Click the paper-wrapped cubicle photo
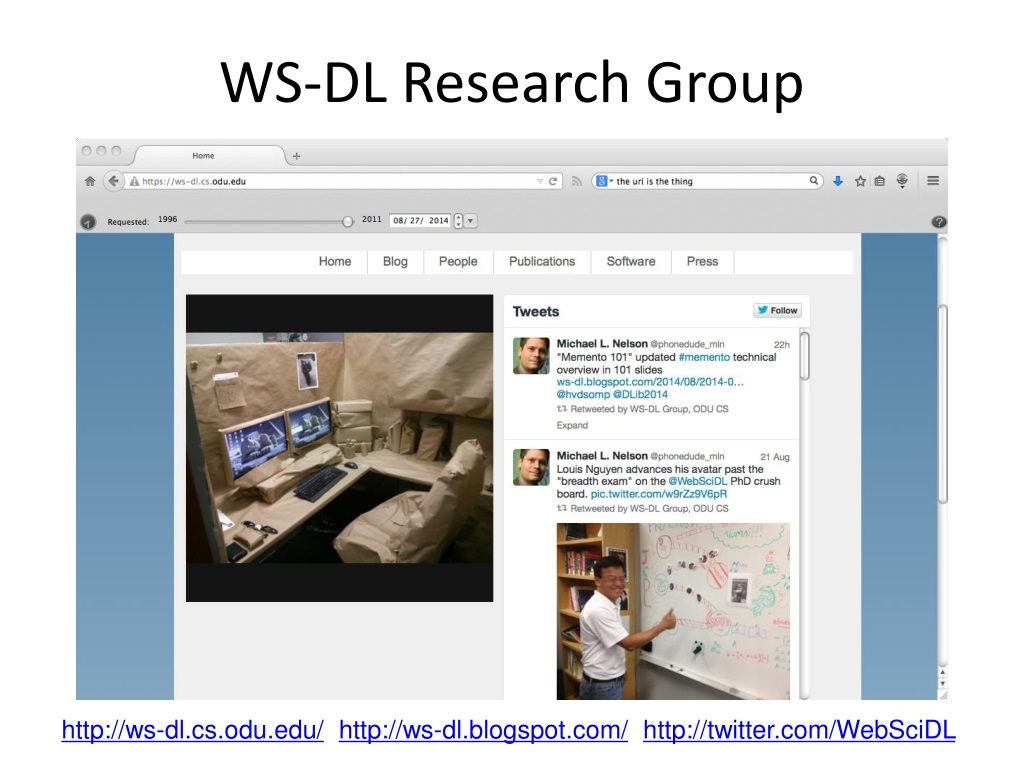This screenshot has height=768, width=1024. [x=340, y=448]
